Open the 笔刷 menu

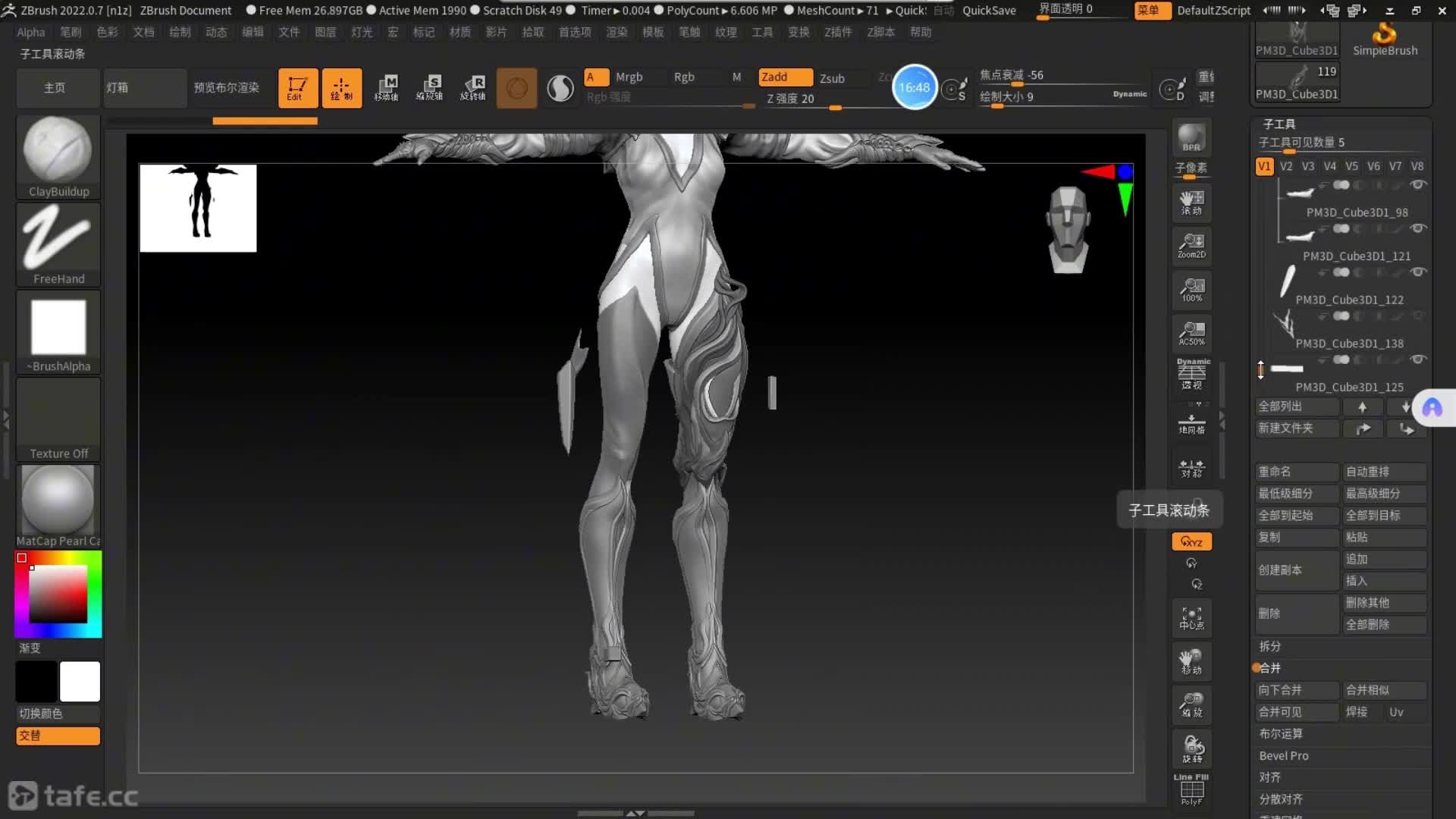(71, 32)
